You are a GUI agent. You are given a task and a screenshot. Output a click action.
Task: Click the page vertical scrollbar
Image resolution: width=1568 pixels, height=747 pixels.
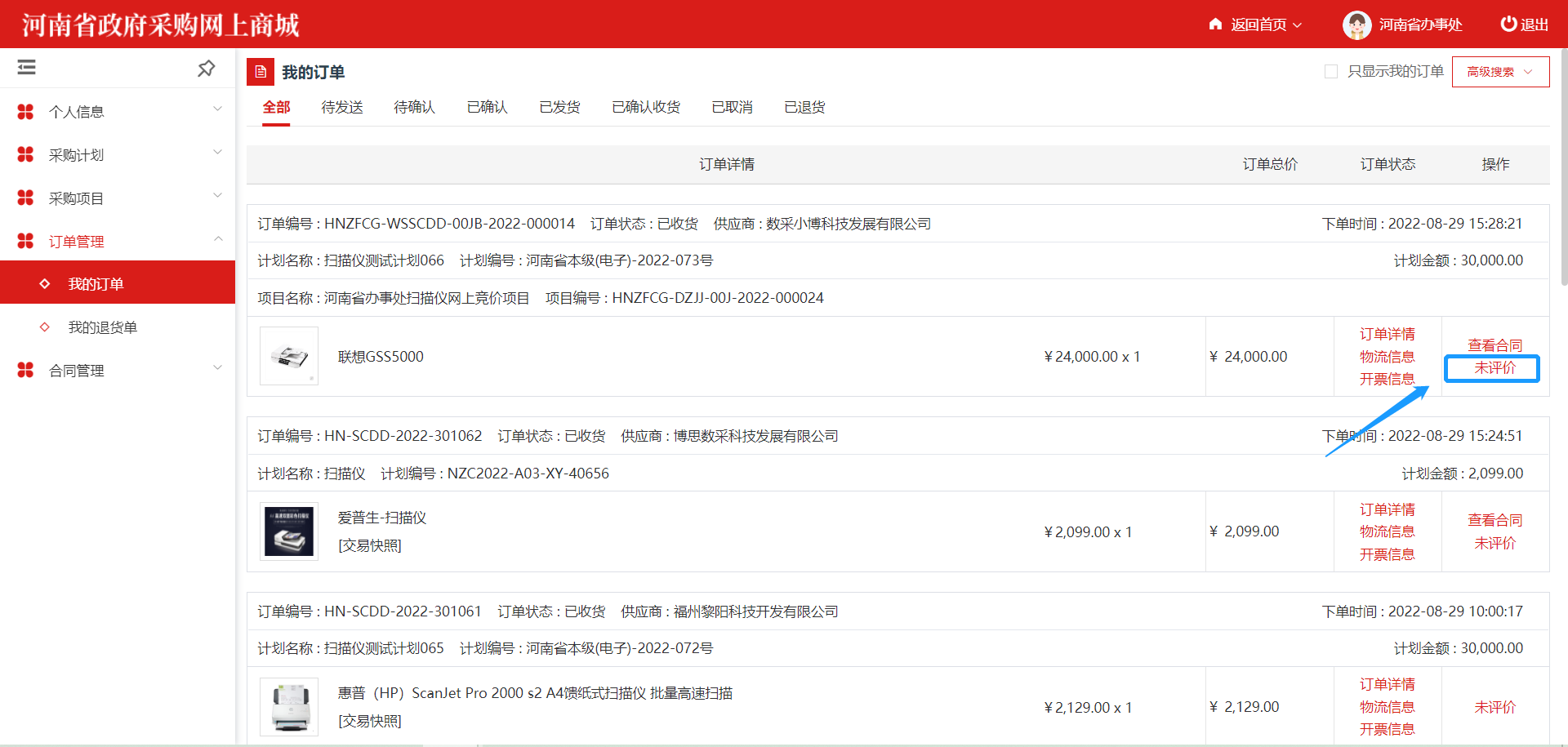[1563, 167]
